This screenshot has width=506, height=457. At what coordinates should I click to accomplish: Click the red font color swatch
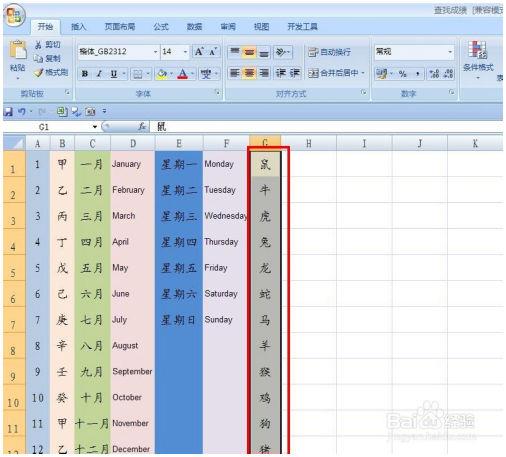pos(182,73)
